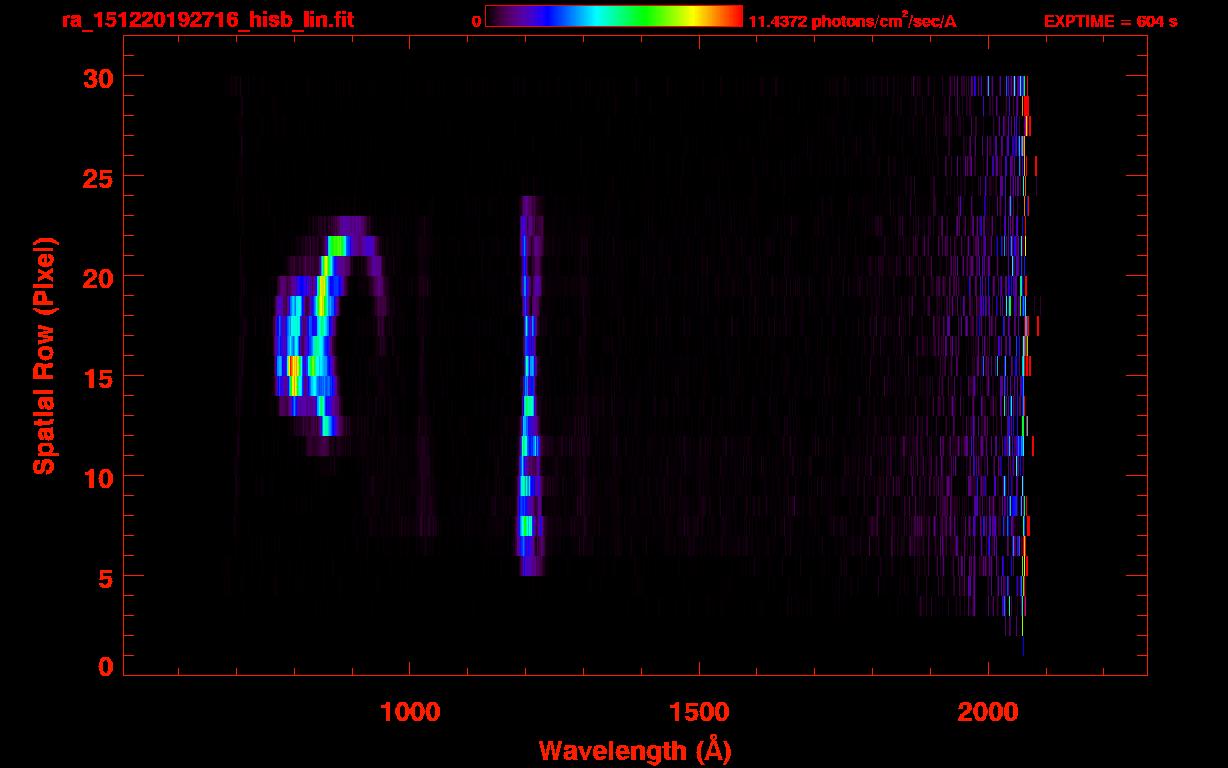The image size is (1228, 768).
Task: Click the Wavelength (Å) axis title
Action: [635, 750]
